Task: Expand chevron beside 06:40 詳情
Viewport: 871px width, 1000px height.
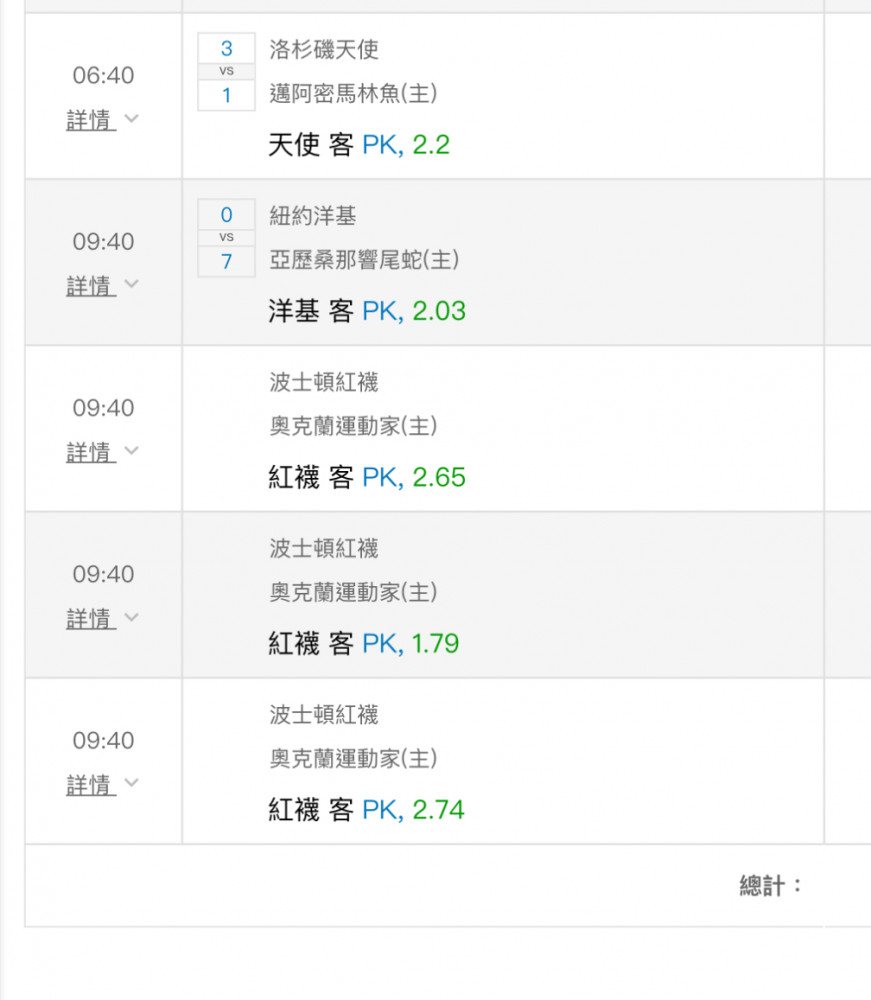Action: (x=131, y=118)
